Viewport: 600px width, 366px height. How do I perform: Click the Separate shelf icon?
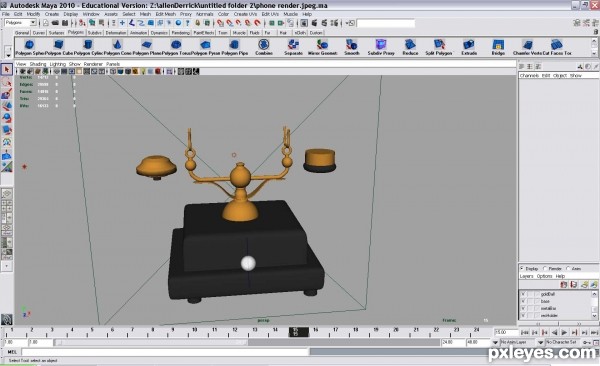tap(293, 44)
